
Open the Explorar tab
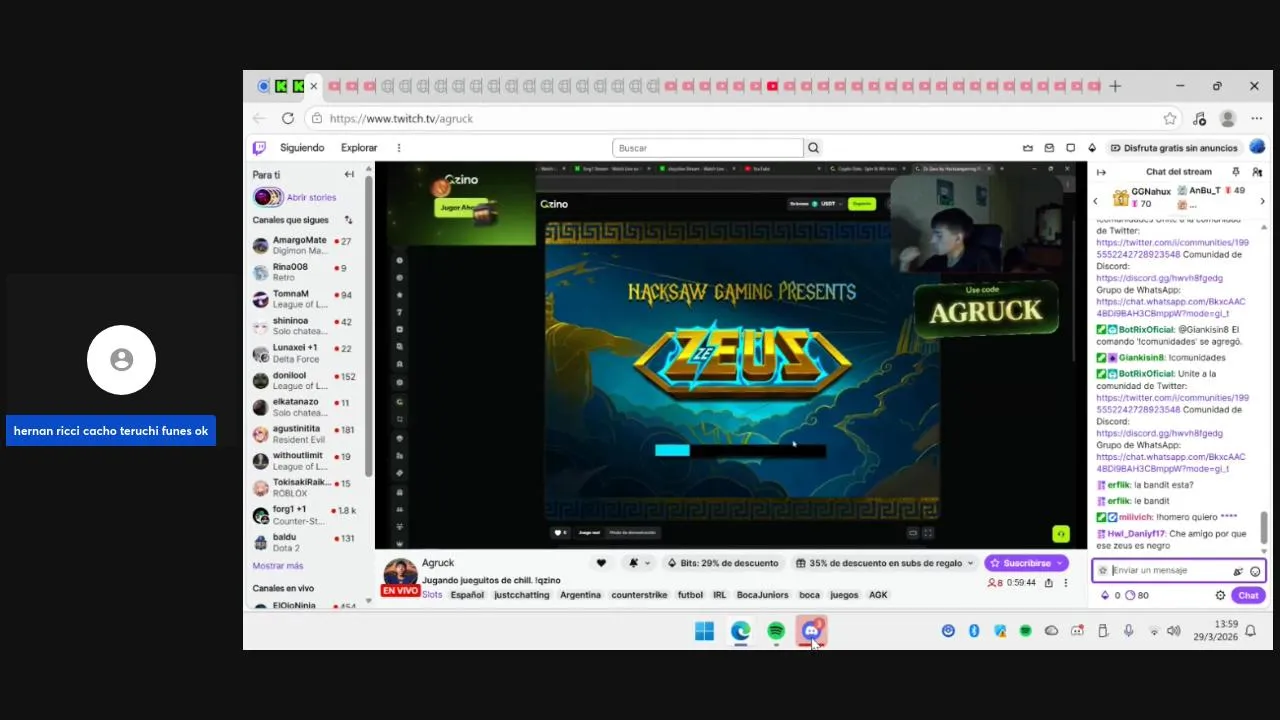359,148
